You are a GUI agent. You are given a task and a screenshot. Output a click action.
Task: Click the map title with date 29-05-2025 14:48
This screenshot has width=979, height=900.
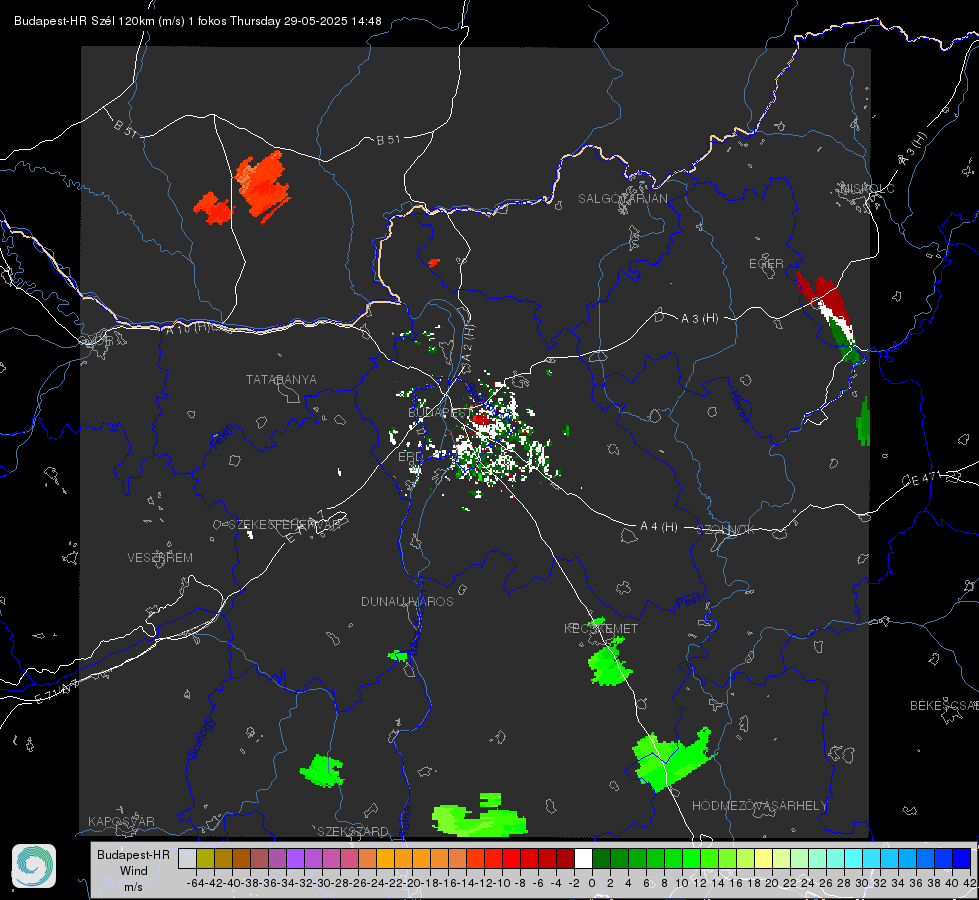pos(197,21)
